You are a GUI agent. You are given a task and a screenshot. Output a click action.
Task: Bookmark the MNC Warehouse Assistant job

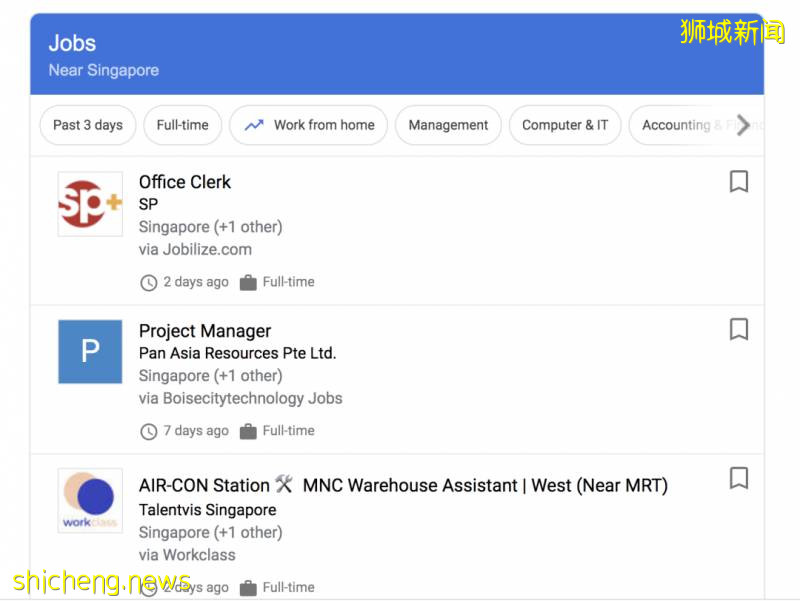point(738,478)
